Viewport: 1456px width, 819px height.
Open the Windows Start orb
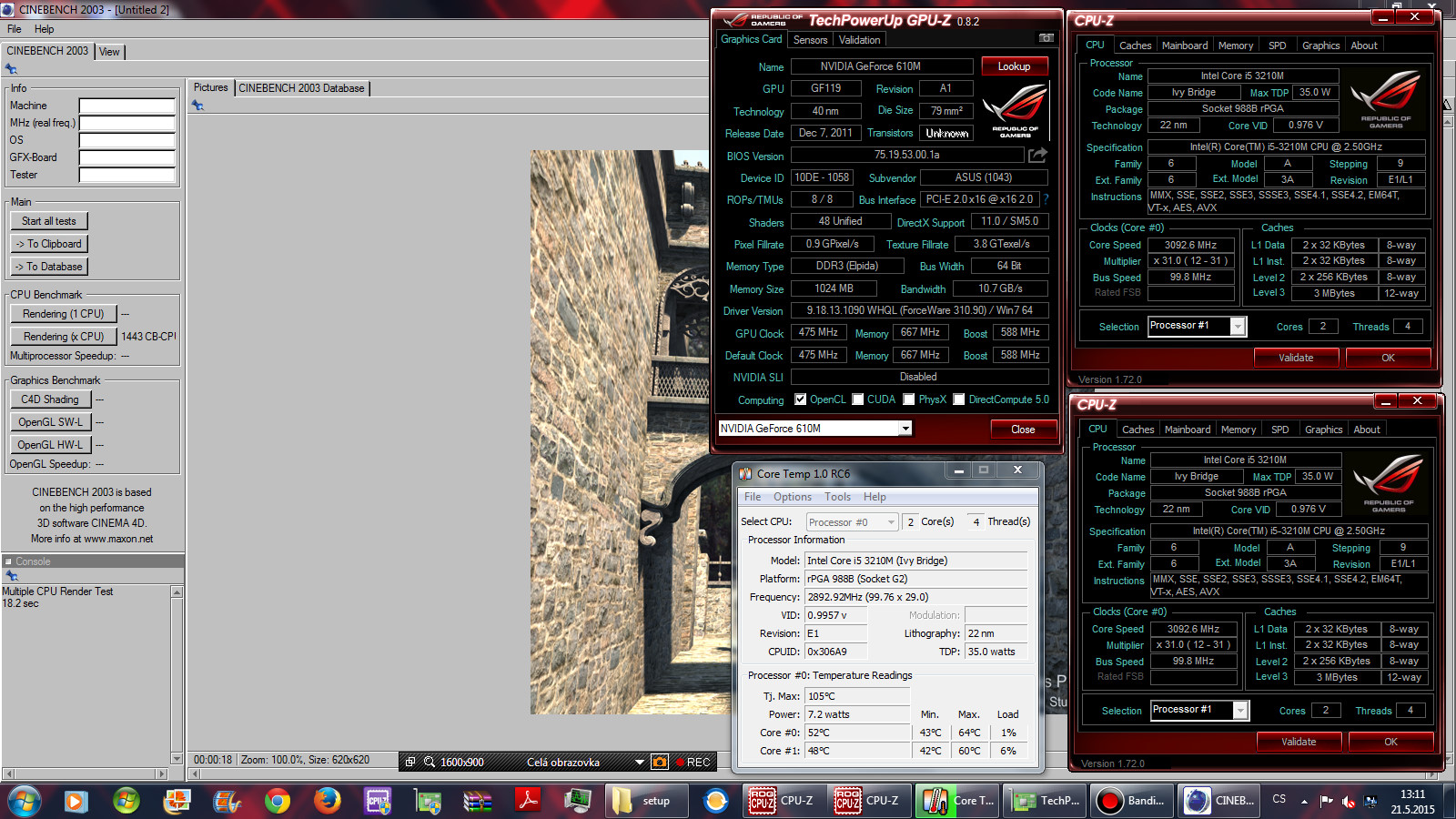point(25,801)
